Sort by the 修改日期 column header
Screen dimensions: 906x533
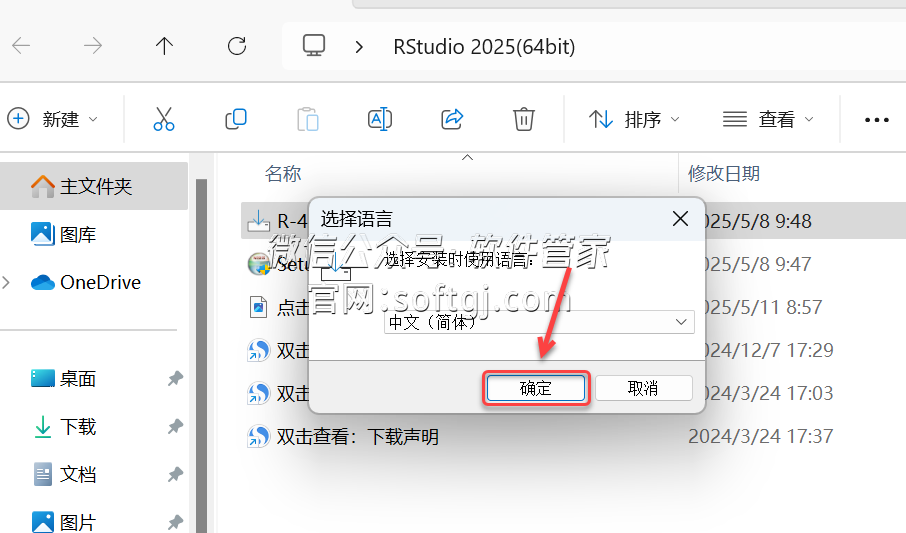(723, 173)
